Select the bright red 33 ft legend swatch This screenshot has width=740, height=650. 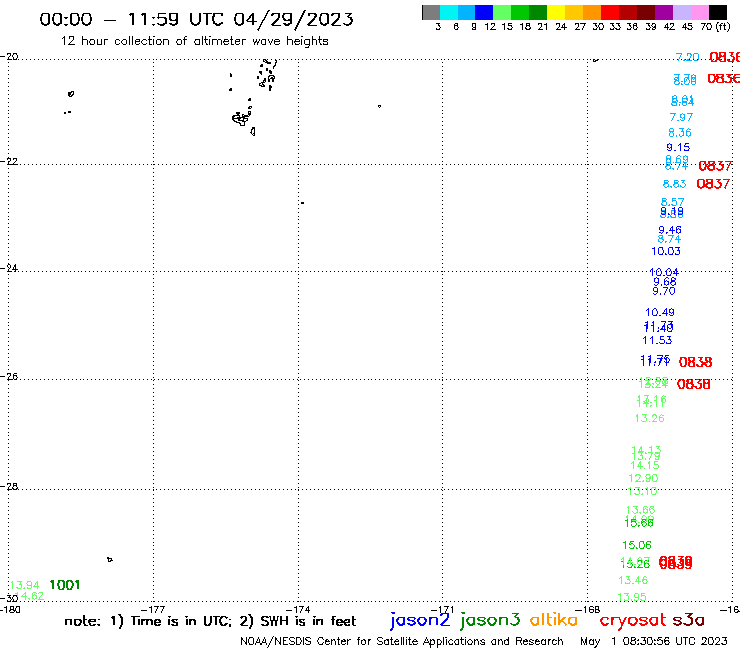(x=610, y=12)
